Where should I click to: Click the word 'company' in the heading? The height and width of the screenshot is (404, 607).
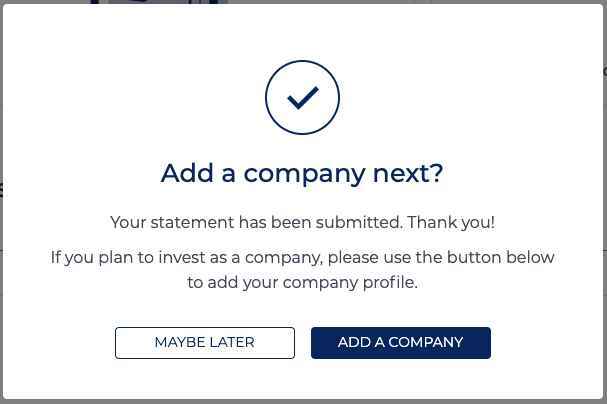(304, 174)
